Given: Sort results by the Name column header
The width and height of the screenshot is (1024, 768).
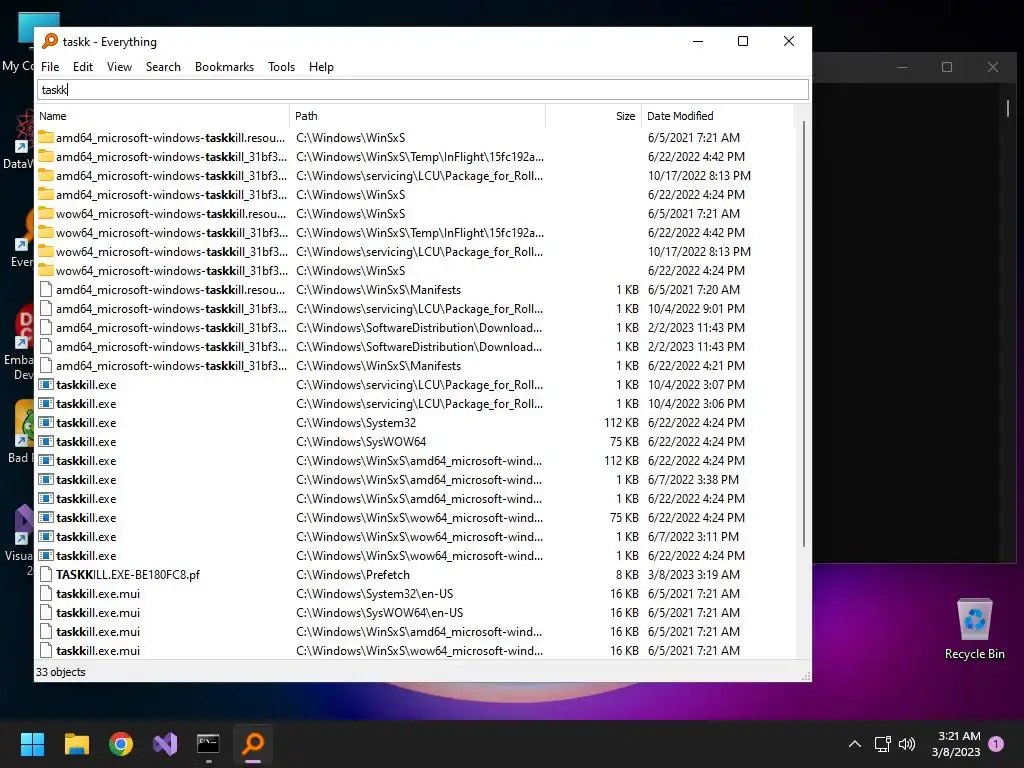Looking at the screenshot, I should tap(162, 116).
